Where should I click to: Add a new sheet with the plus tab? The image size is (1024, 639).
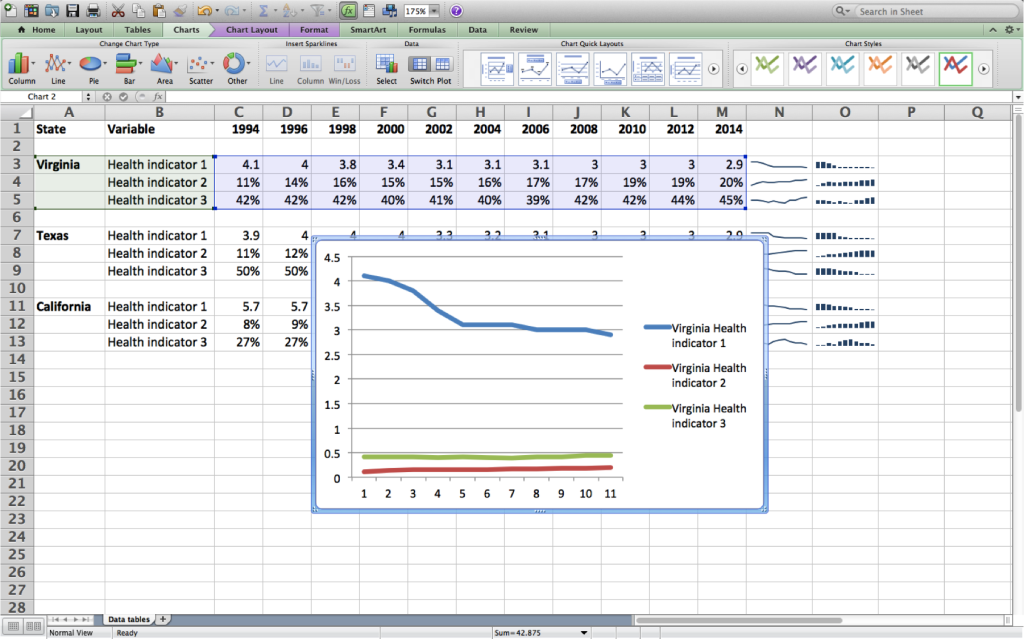(x=162, y=620)
